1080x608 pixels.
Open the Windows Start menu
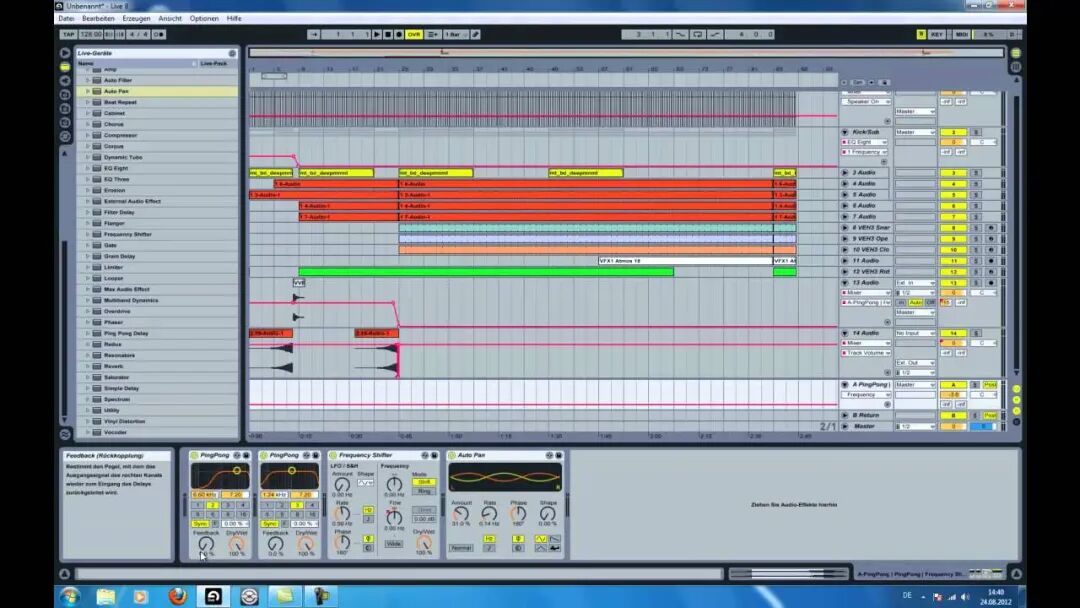click(70, 596)
